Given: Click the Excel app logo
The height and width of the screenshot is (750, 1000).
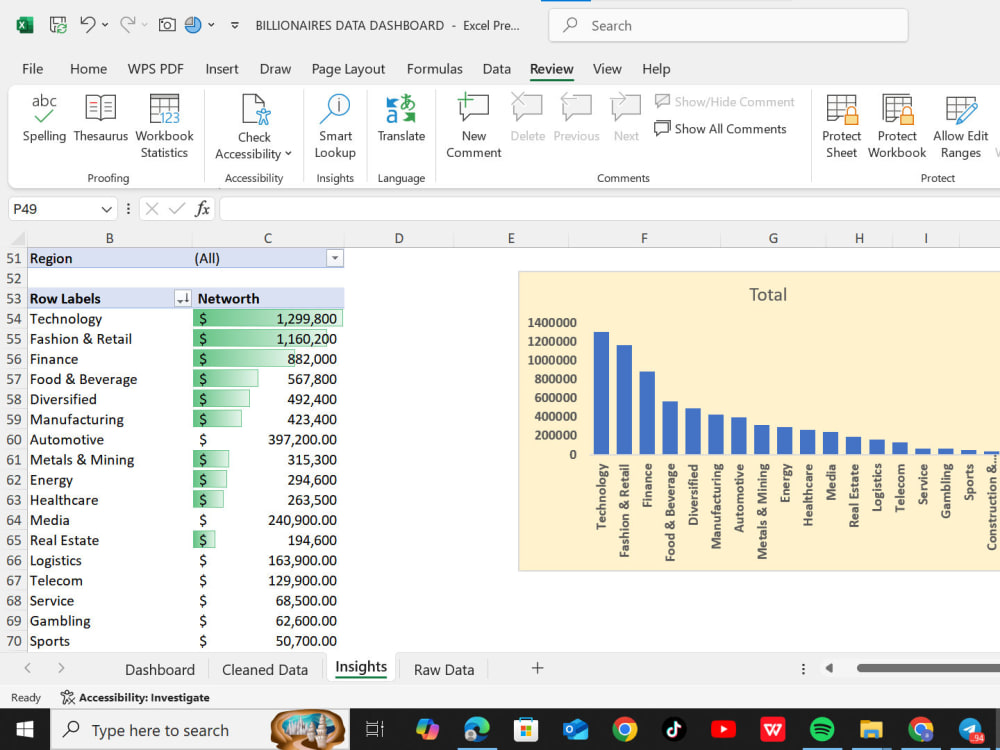Looking at the screenshot, I should (25, 26).
